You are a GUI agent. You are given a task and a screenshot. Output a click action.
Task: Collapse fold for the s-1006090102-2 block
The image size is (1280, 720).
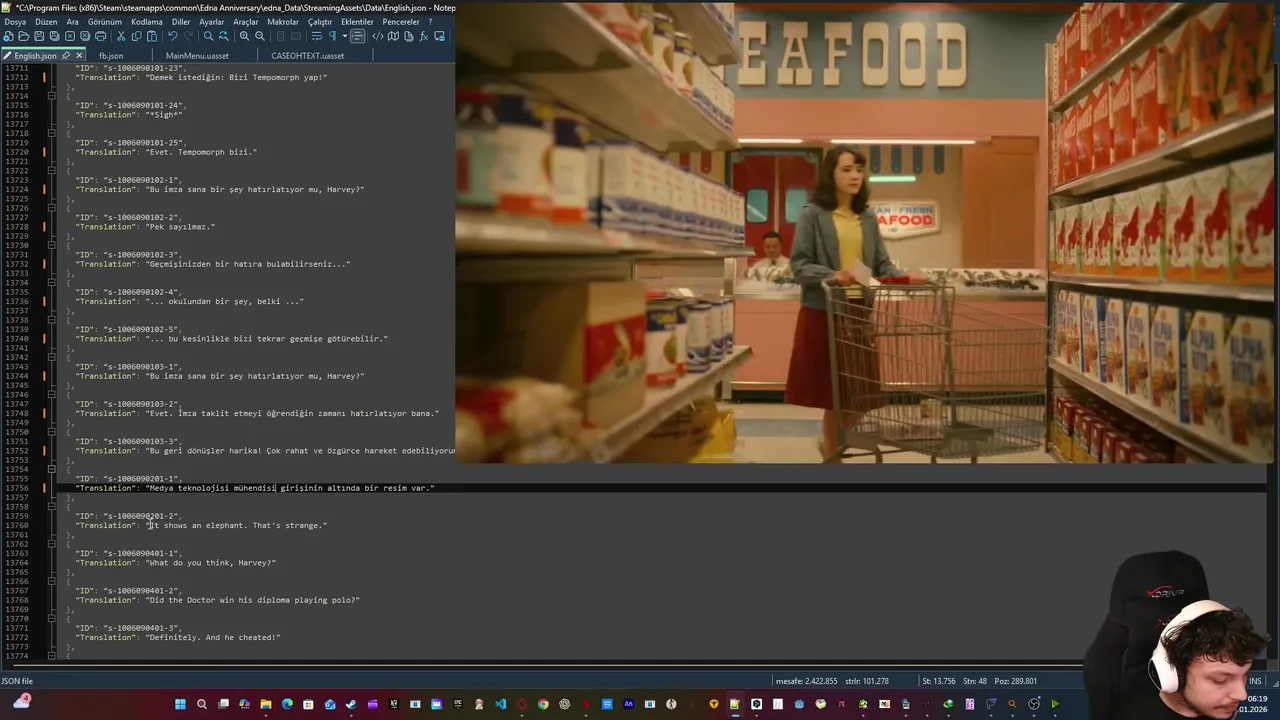52,208
